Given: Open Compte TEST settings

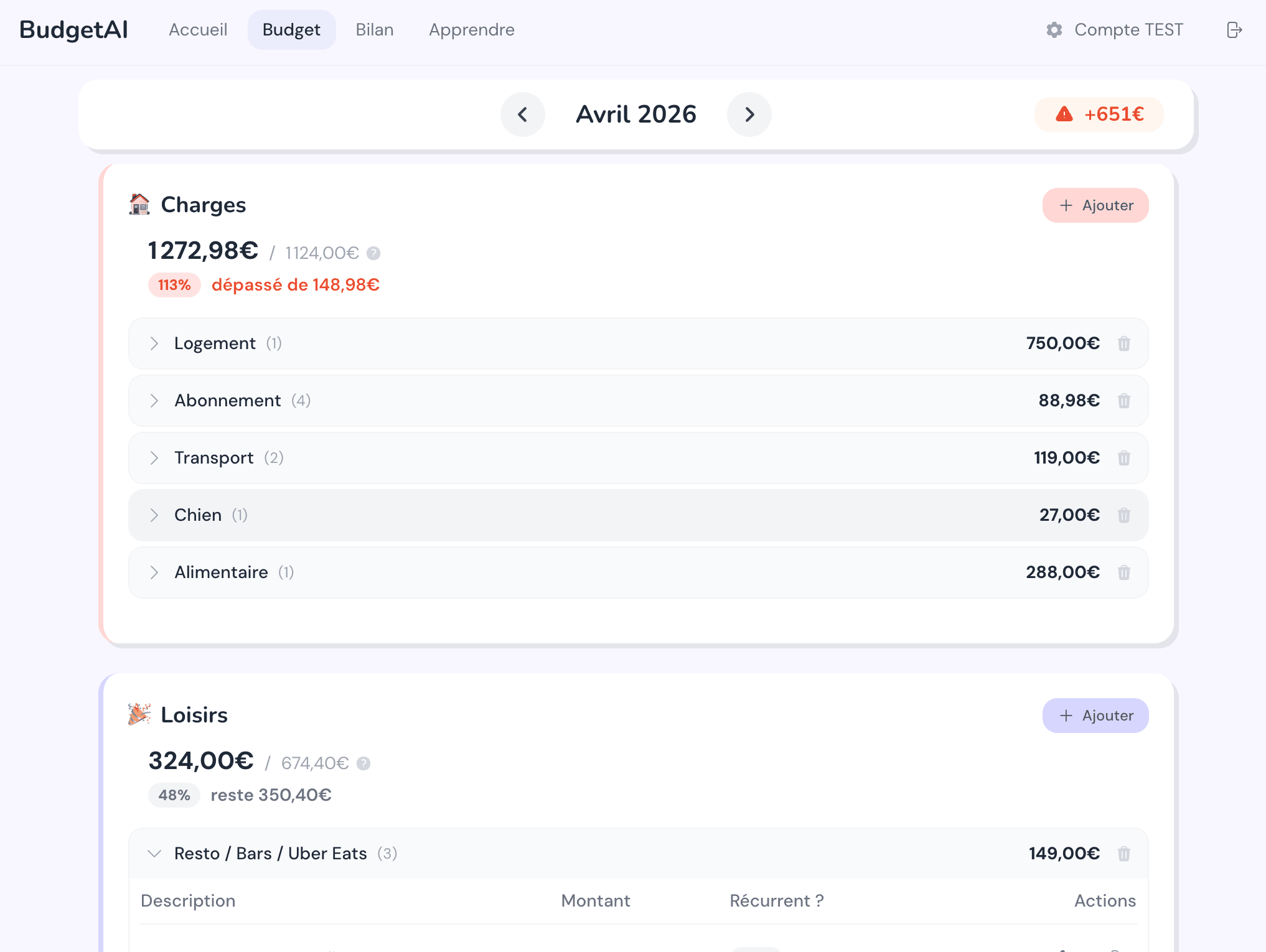Looking at the screenshot, I should coord(1115,30).
